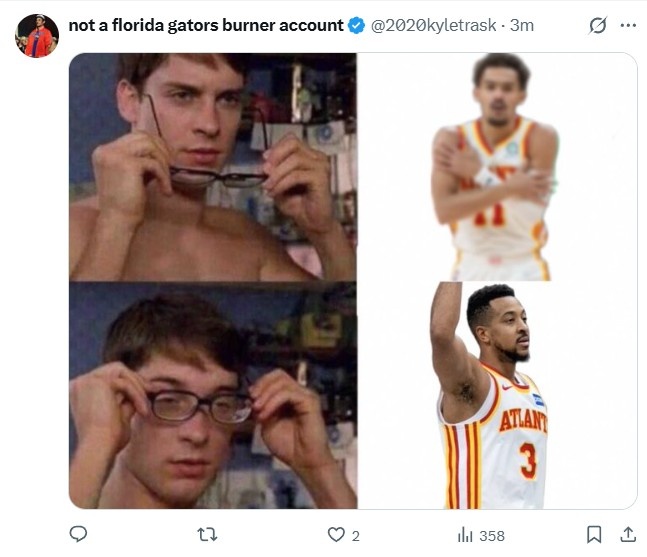Open the three-dot more options menu
The image size is (647, 557).
coord(628,25)
